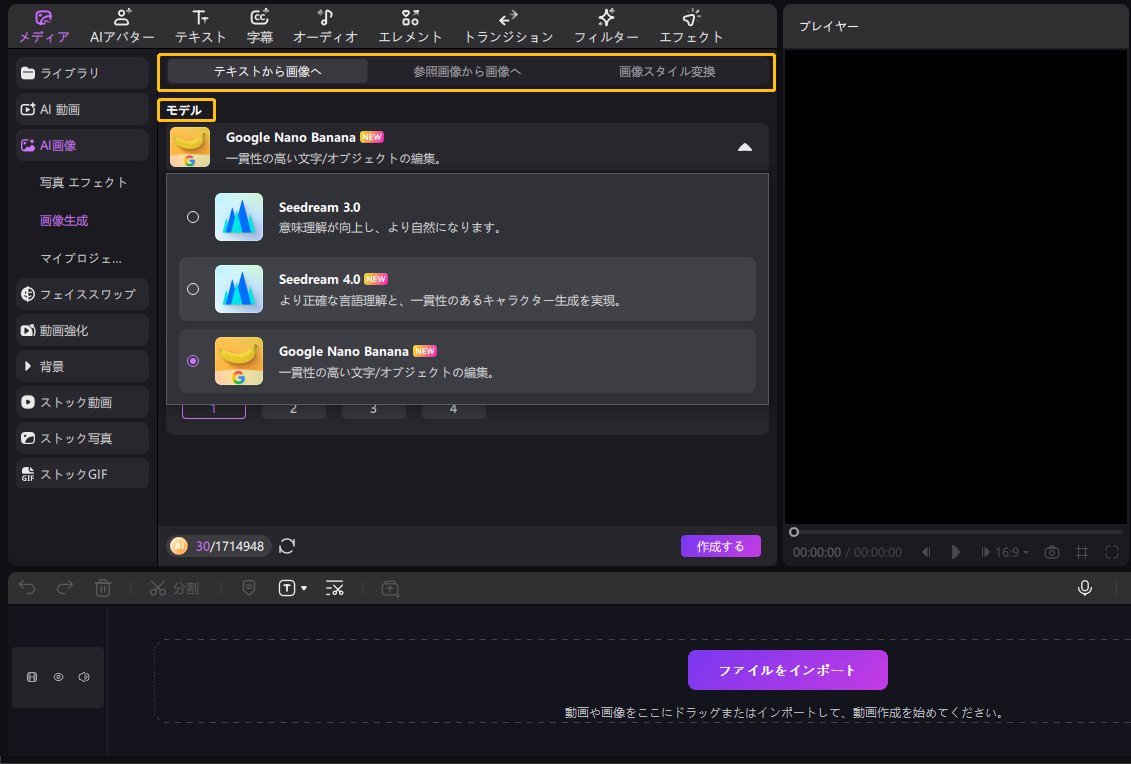Switch to 画像スタイル変換 tab
The image size is (1131, 764).
click(x=667, y=72)
